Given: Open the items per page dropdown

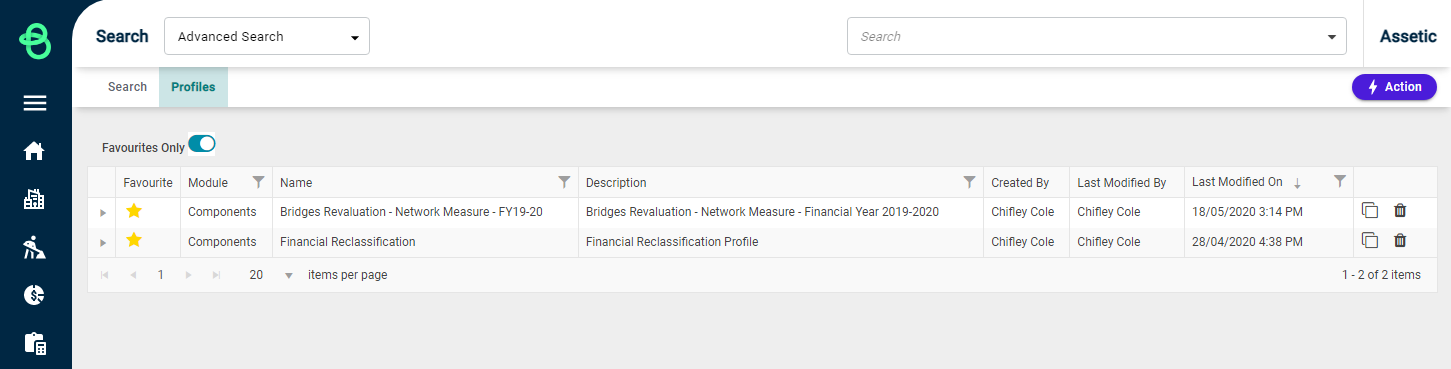Looking at the screenshot, I should pos(271,275).
